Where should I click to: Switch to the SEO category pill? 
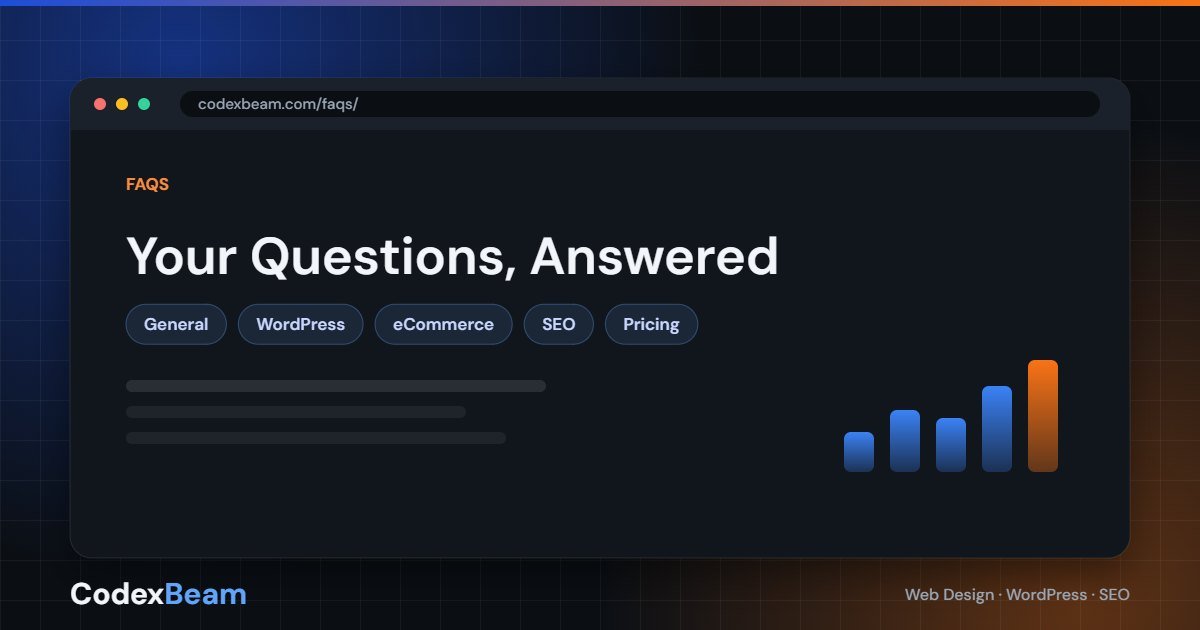pyautogui.click(x=559, y=324)
